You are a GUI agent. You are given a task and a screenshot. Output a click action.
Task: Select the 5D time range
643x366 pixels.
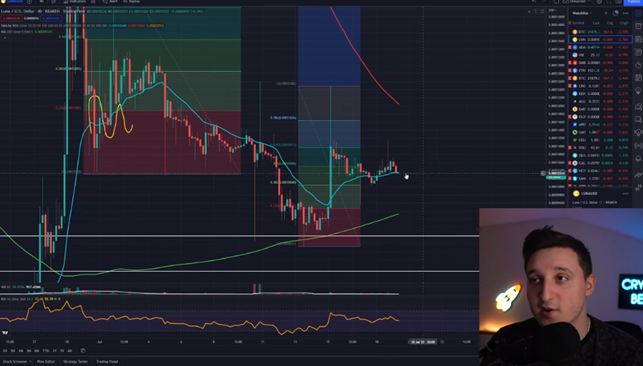tap(13, 351)
